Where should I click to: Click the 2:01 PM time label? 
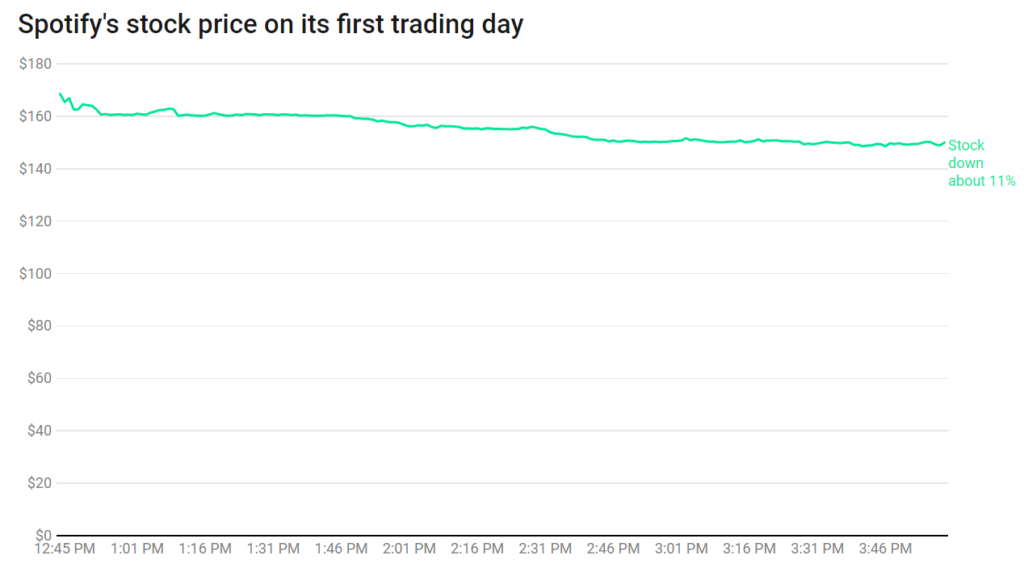pyautogui.click(x=409, y=549)
